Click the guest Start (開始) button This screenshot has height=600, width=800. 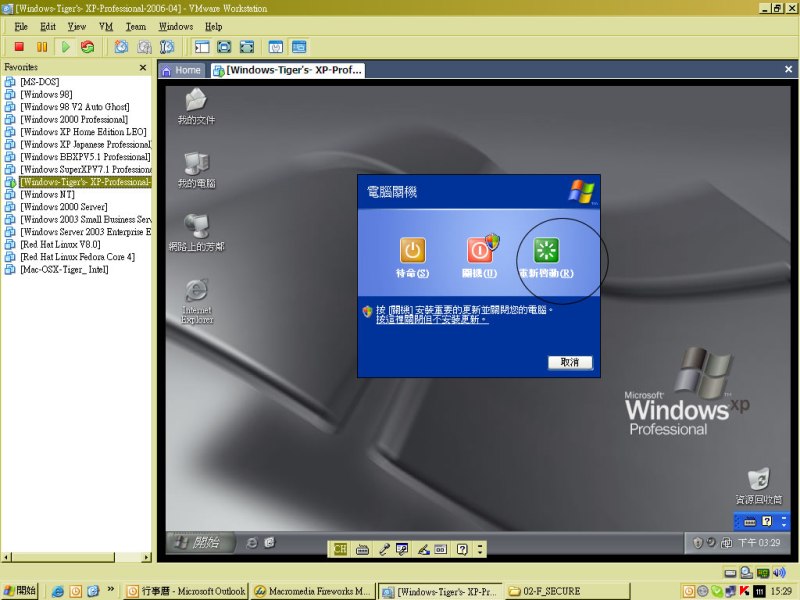[x=201, y=542]
